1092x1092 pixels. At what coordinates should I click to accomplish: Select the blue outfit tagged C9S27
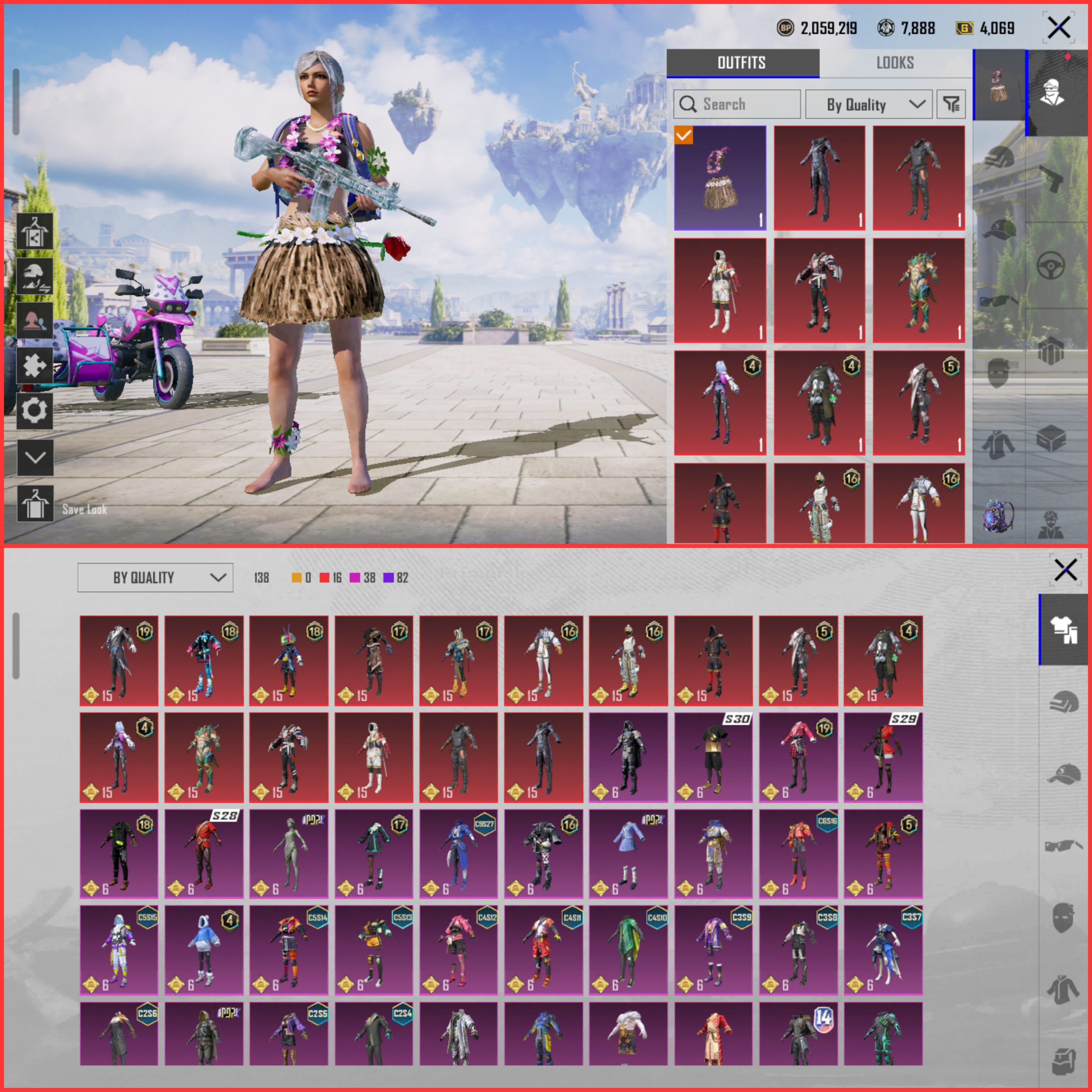(x=458, y=854)
